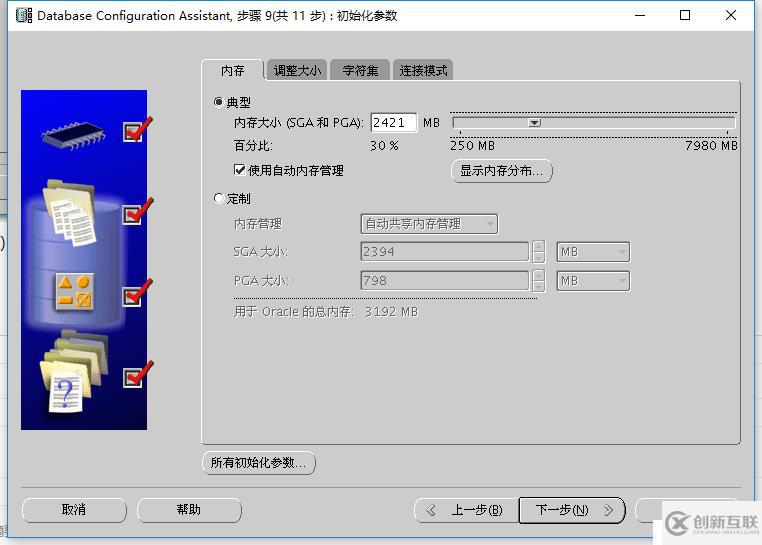Click the red checkmark beside shapes icon

pyautogui.click(x=138, y=293)
